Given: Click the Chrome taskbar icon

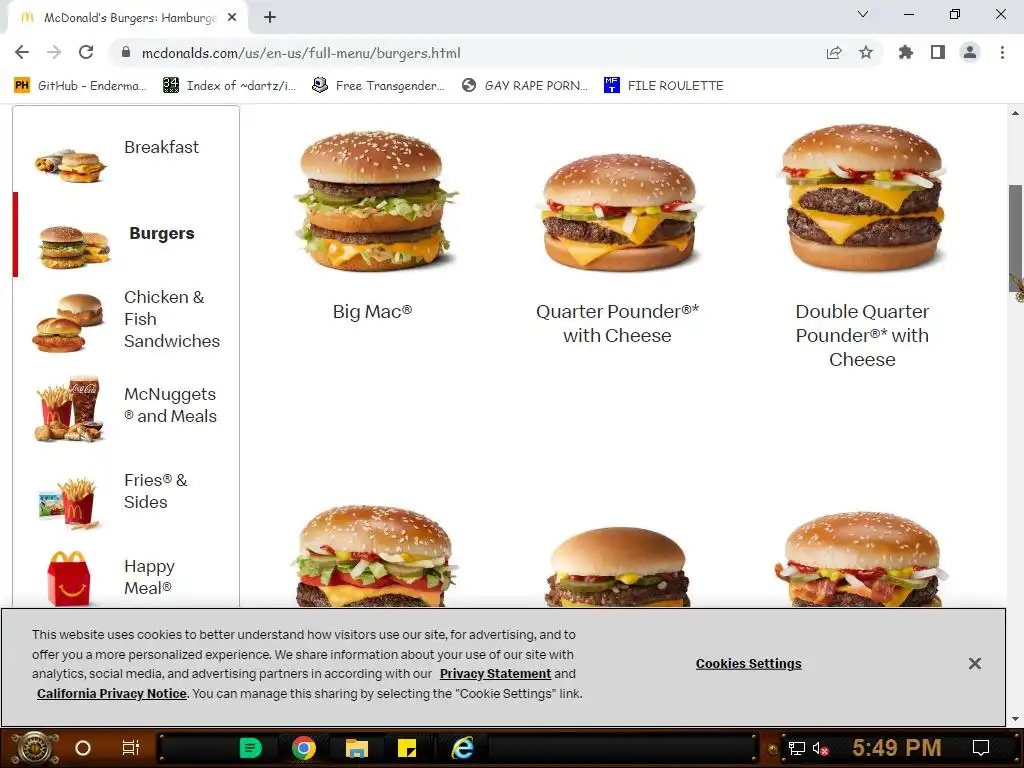Looking at the screenshot, I should click(x=304, y=748).
